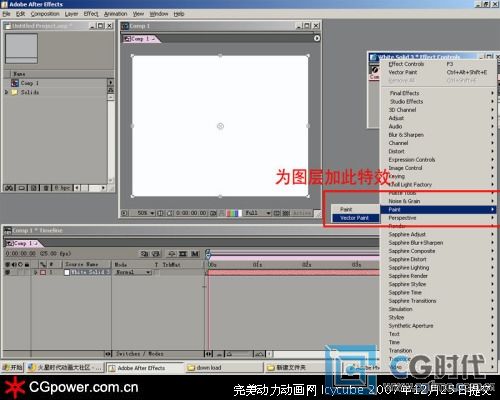Select Vector Paint in Paint submenu
The height and width of the screenshot is (400, 500).
355,218
